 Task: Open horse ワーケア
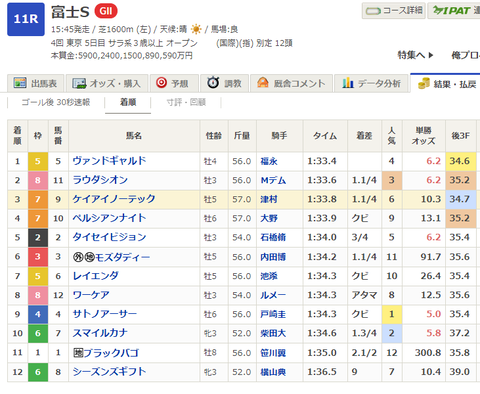coord(91,295)
